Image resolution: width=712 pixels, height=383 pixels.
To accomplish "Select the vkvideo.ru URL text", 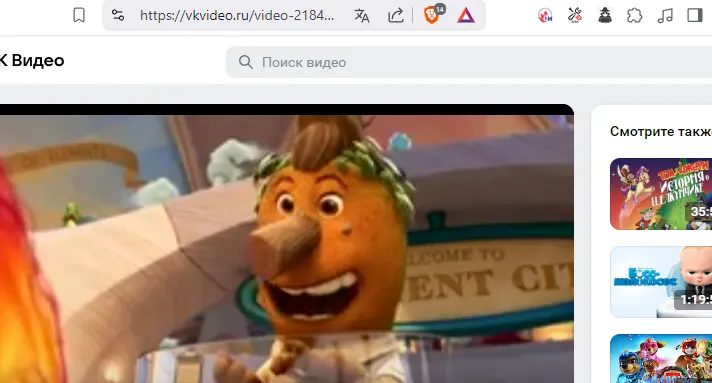I will pyautogui.click(x=237, y=15).
